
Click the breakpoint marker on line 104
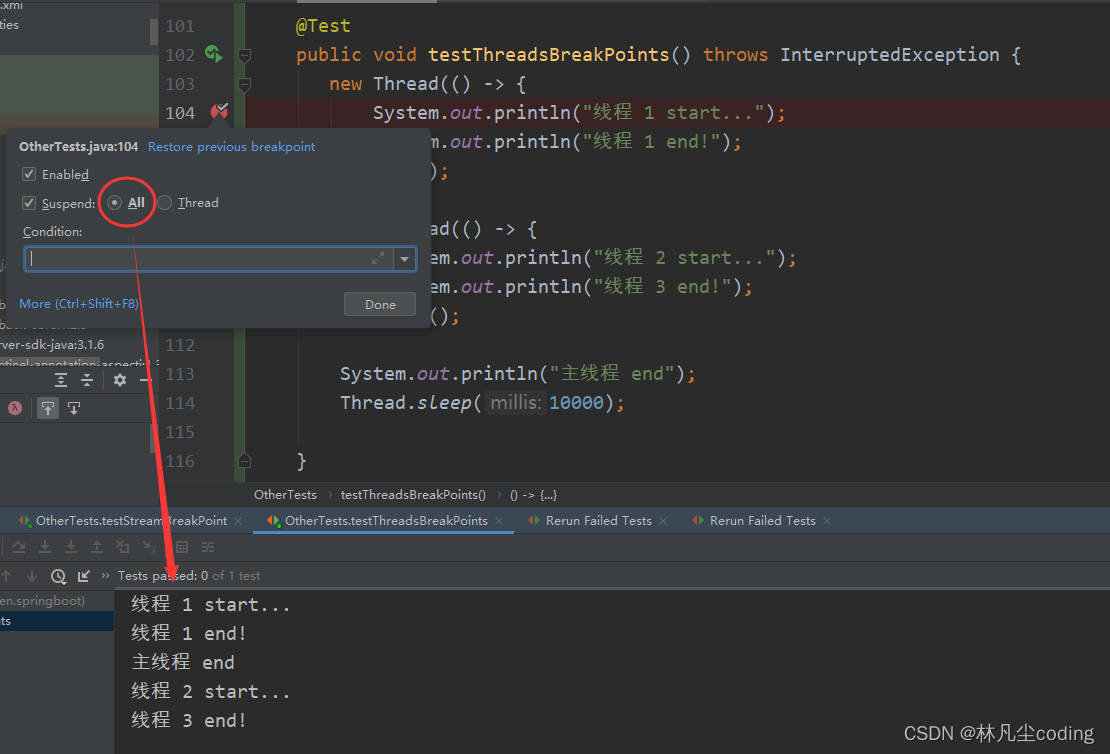point(219,111)
